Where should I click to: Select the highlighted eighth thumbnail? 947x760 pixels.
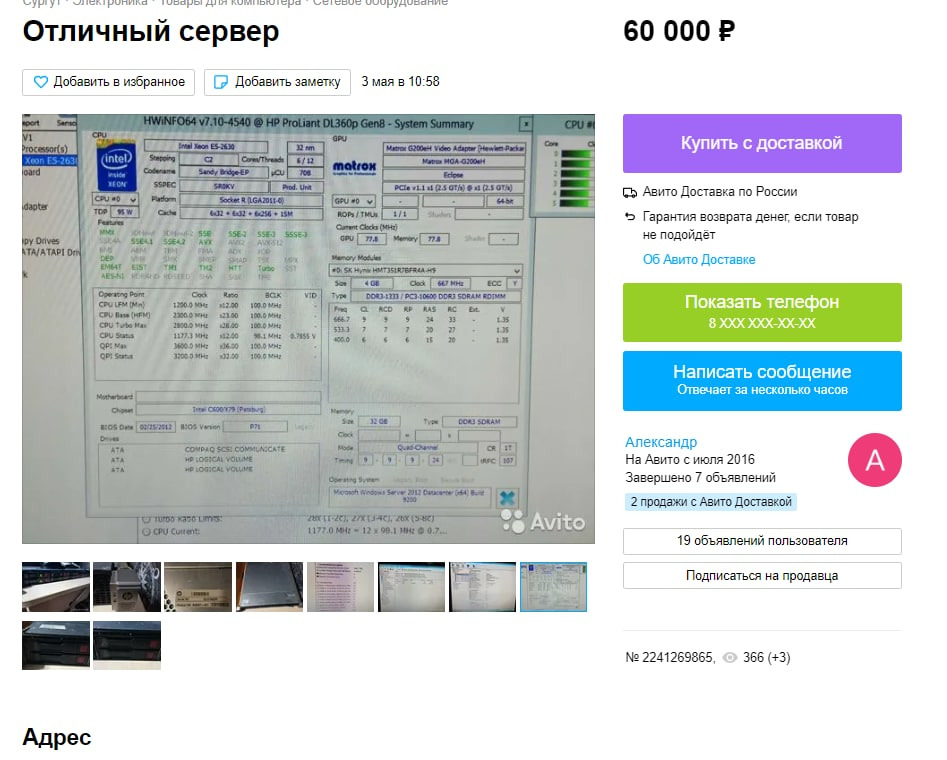pyautogui.click(x=553, y=587)
